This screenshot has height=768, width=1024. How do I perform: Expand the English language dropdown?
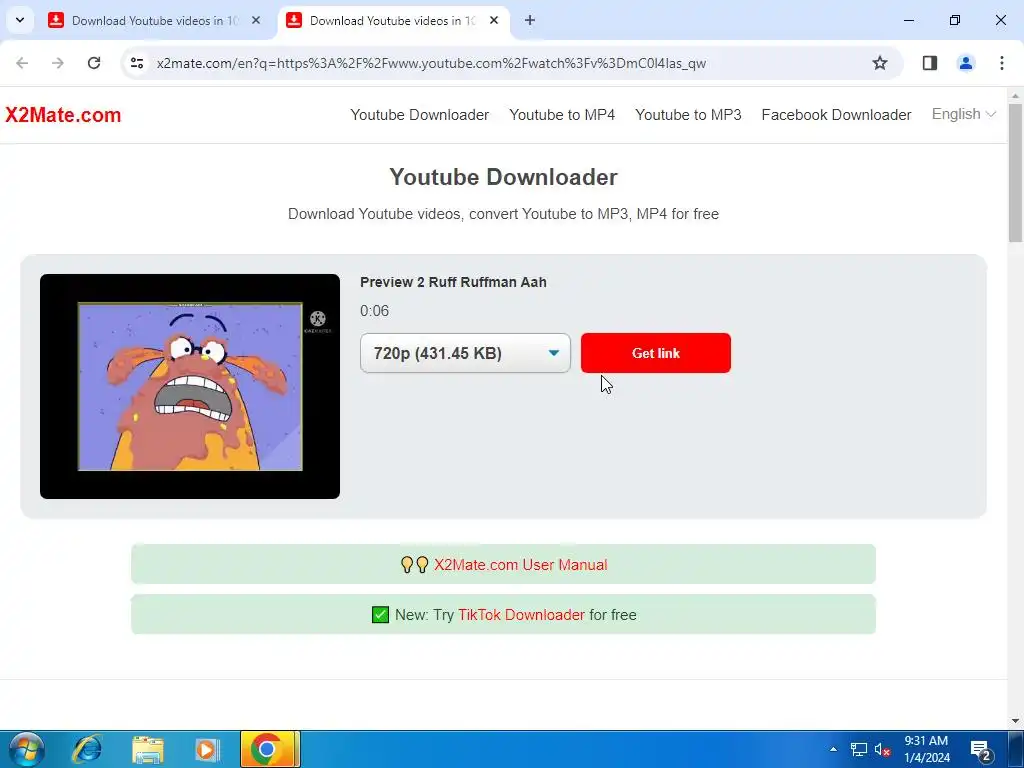963,114
